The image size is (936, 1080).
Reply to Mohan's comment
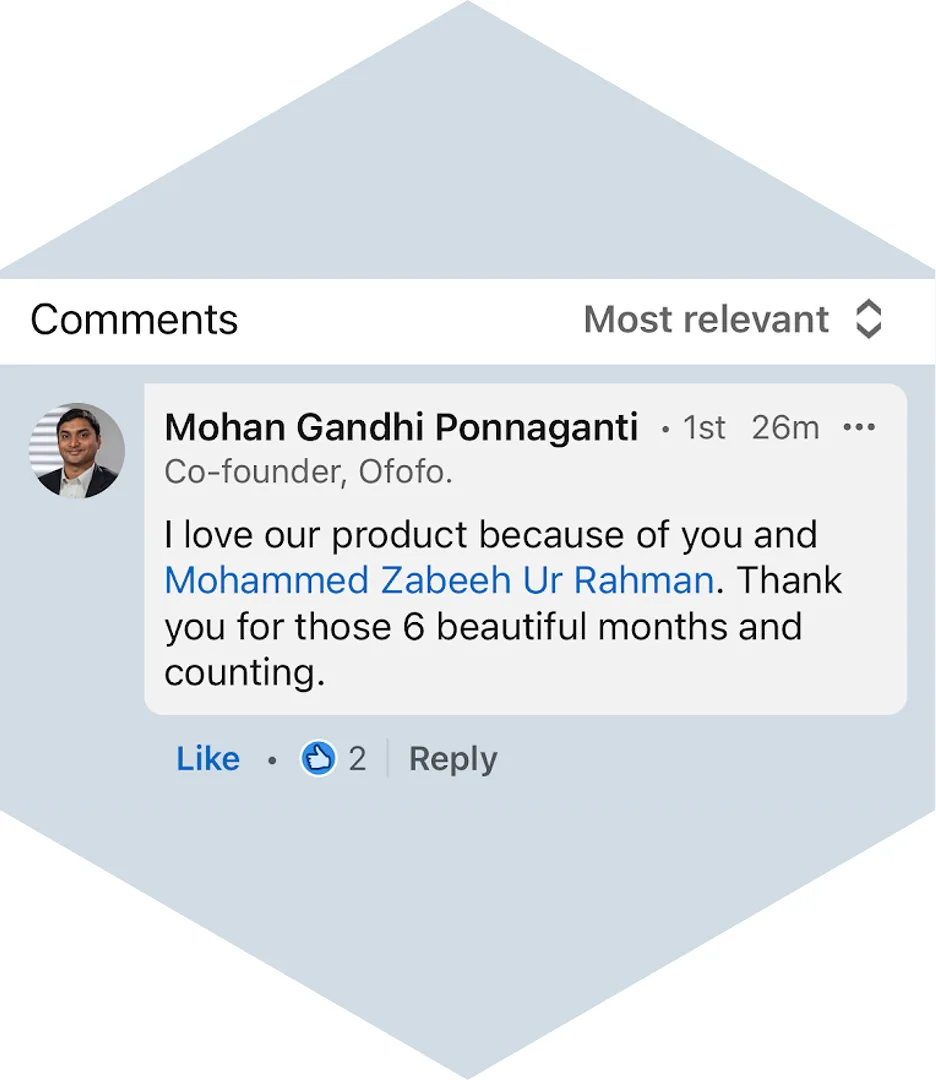(x=453, y=760)
